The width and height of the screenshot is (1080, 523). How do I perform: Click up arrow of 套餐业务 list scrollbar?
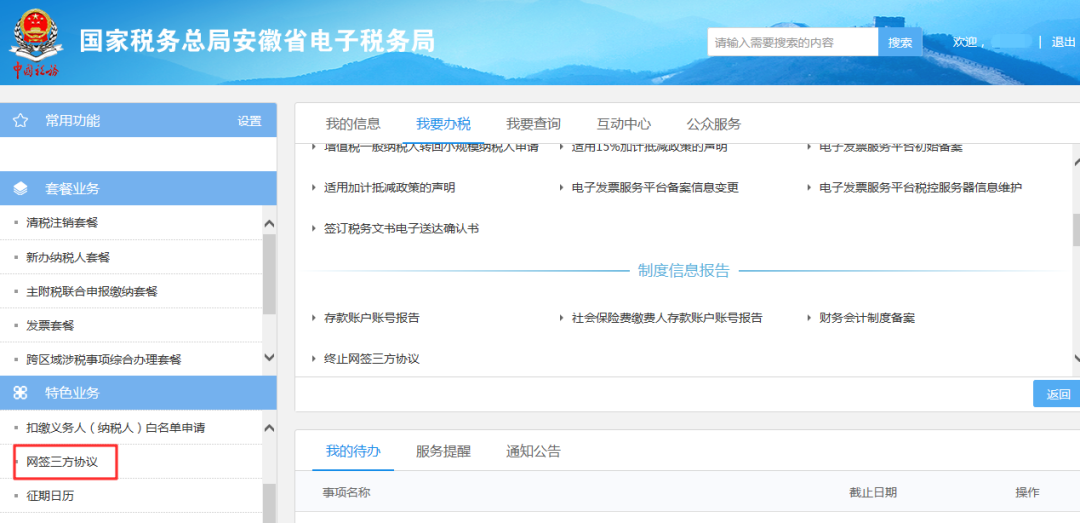[x=269, y=224]
